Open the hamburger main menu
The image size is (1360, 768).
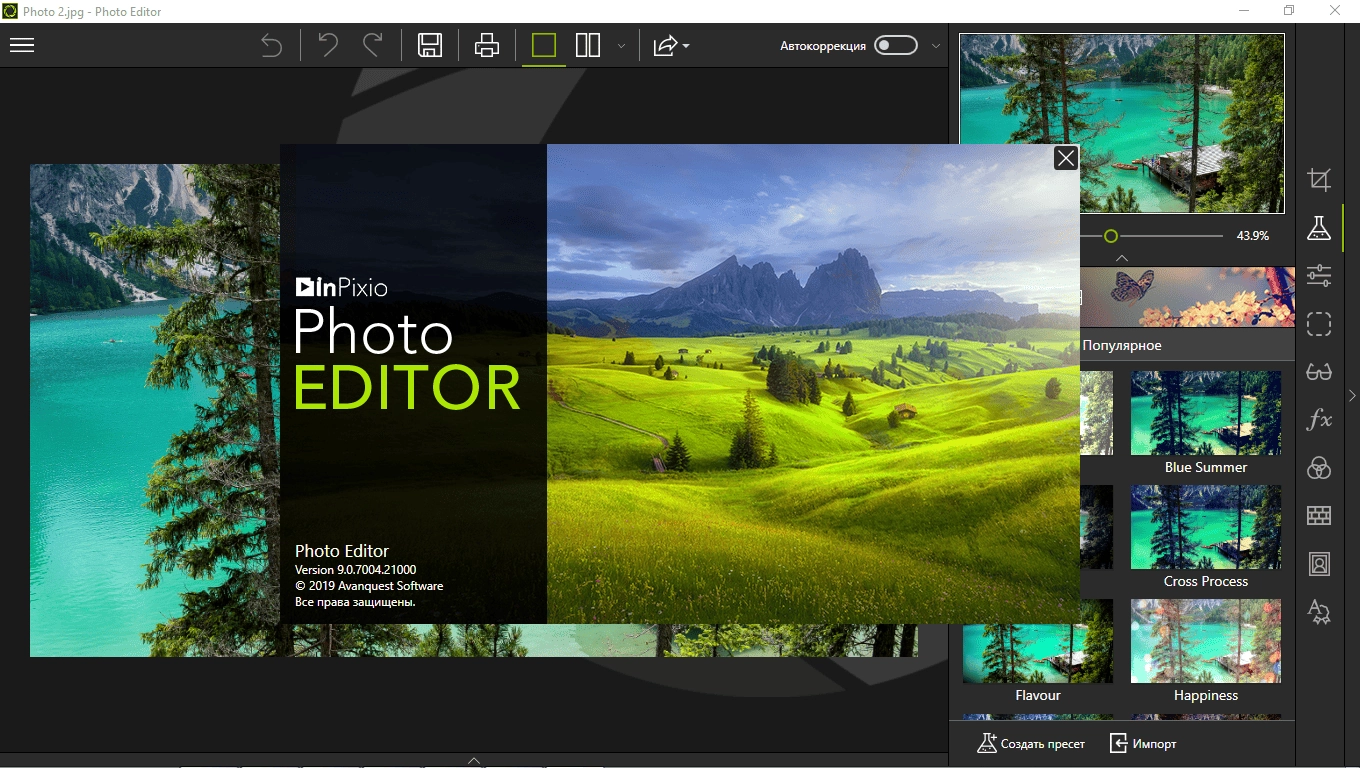22,45
